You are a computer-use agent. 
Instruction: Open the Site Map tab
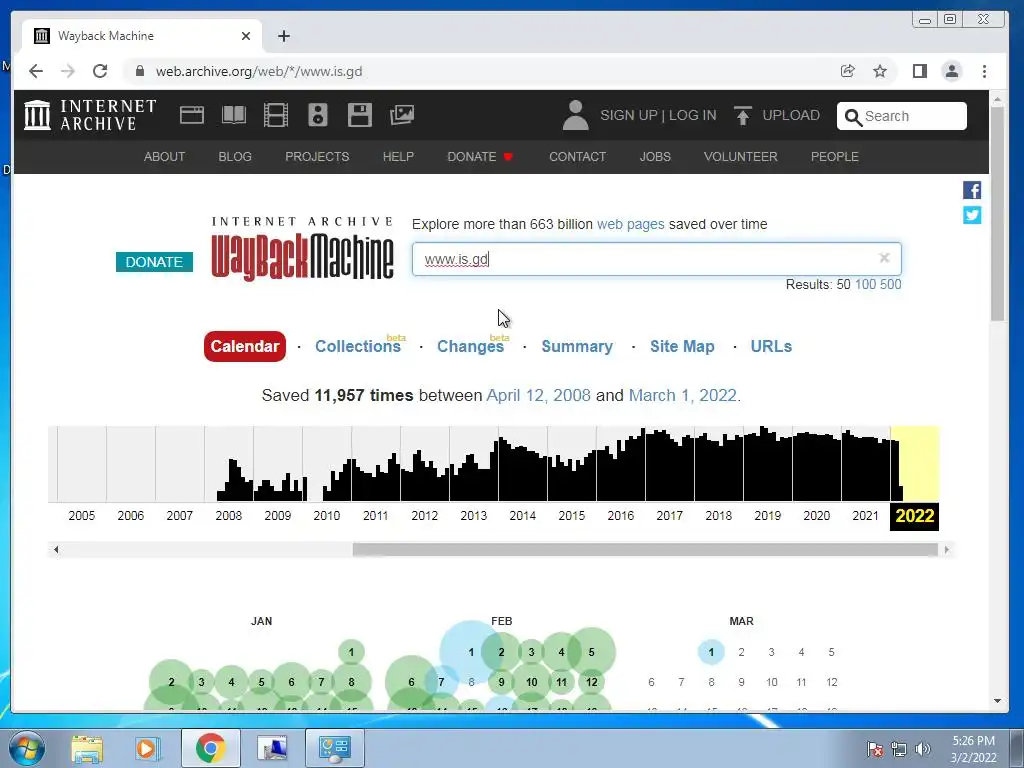[x=682, y=346]
